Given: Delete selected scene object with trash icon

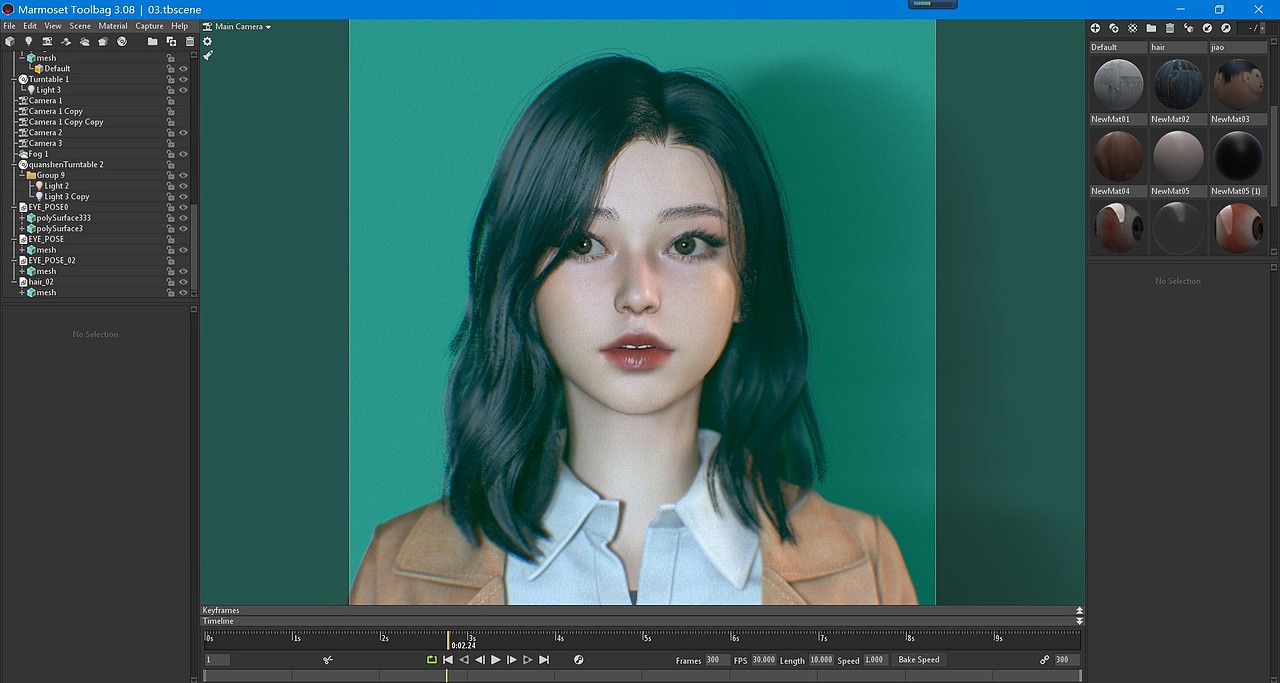Looking at the screenshot, I should (x=189, y=41).
